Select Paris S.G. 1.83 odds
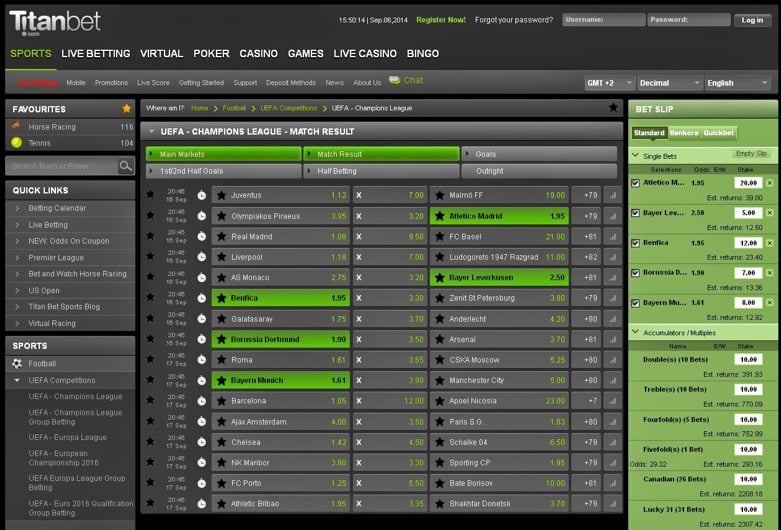The height and width of the screenshot is (530, 781). 499,421
